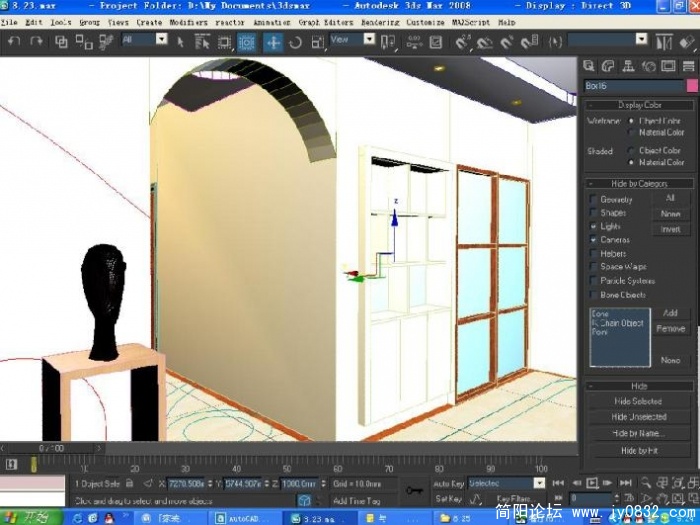Image resolution: width=700 pixels, height=525 pixels.
Task: Click the Invert category button
Action: point(671,229)
